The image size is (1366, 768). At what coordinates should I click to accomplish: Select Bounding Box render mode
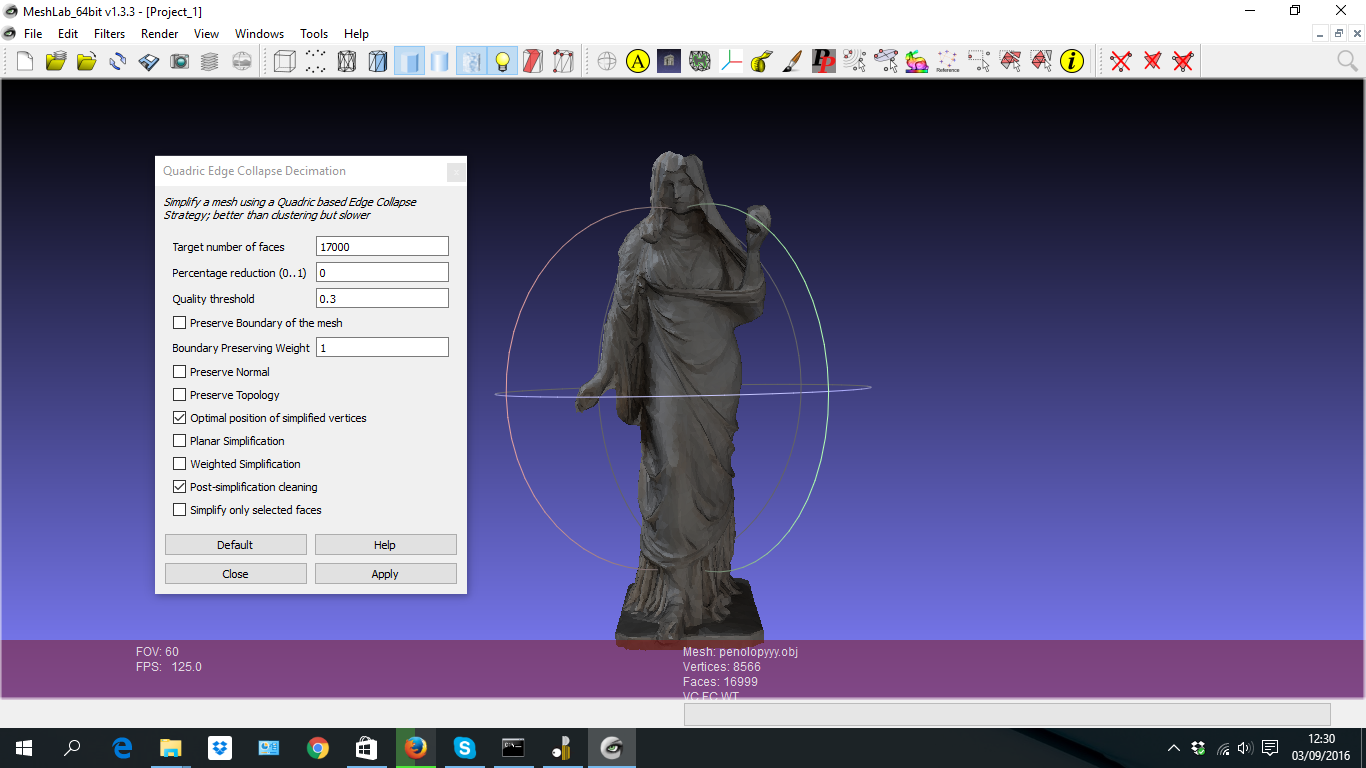[284, 62]
